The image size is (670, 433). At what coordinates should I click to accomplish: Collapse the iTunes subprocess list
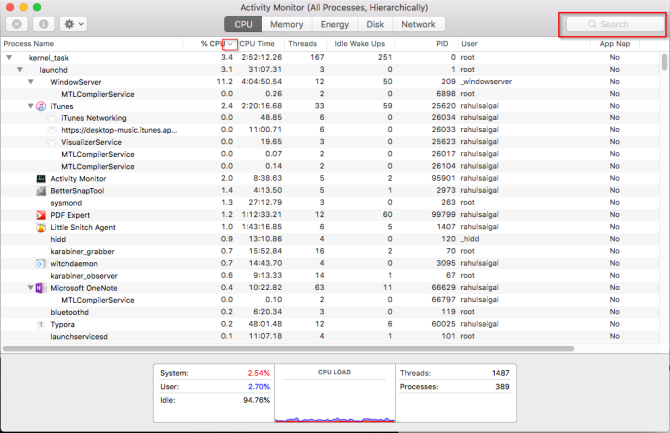coord(30,106)
